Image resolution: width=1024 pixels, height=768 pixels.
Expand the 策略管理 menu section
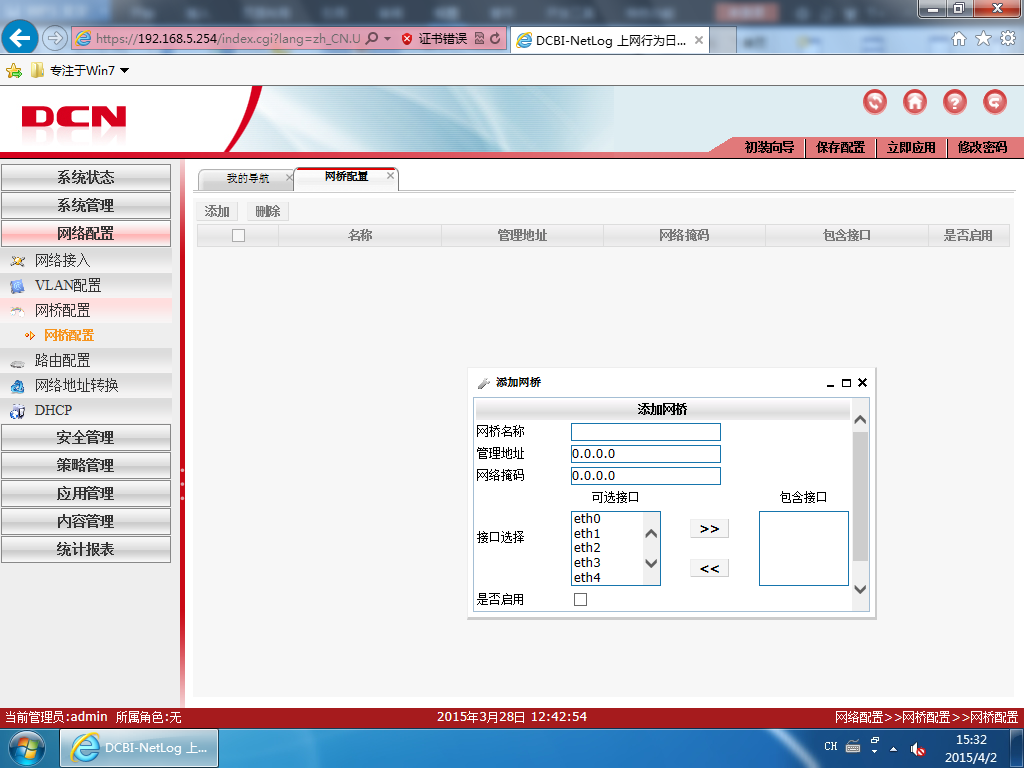point(86,465)
